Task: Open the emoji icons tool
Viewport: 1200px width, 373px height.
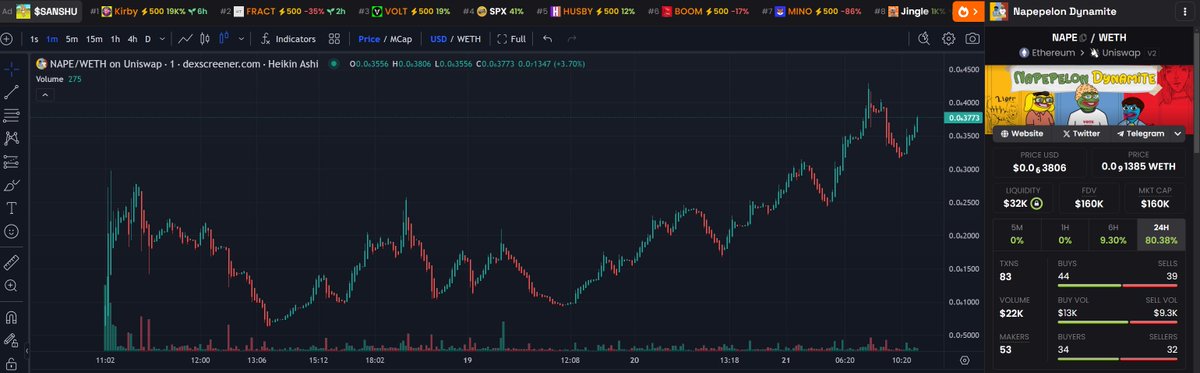Action: [12, 231]
